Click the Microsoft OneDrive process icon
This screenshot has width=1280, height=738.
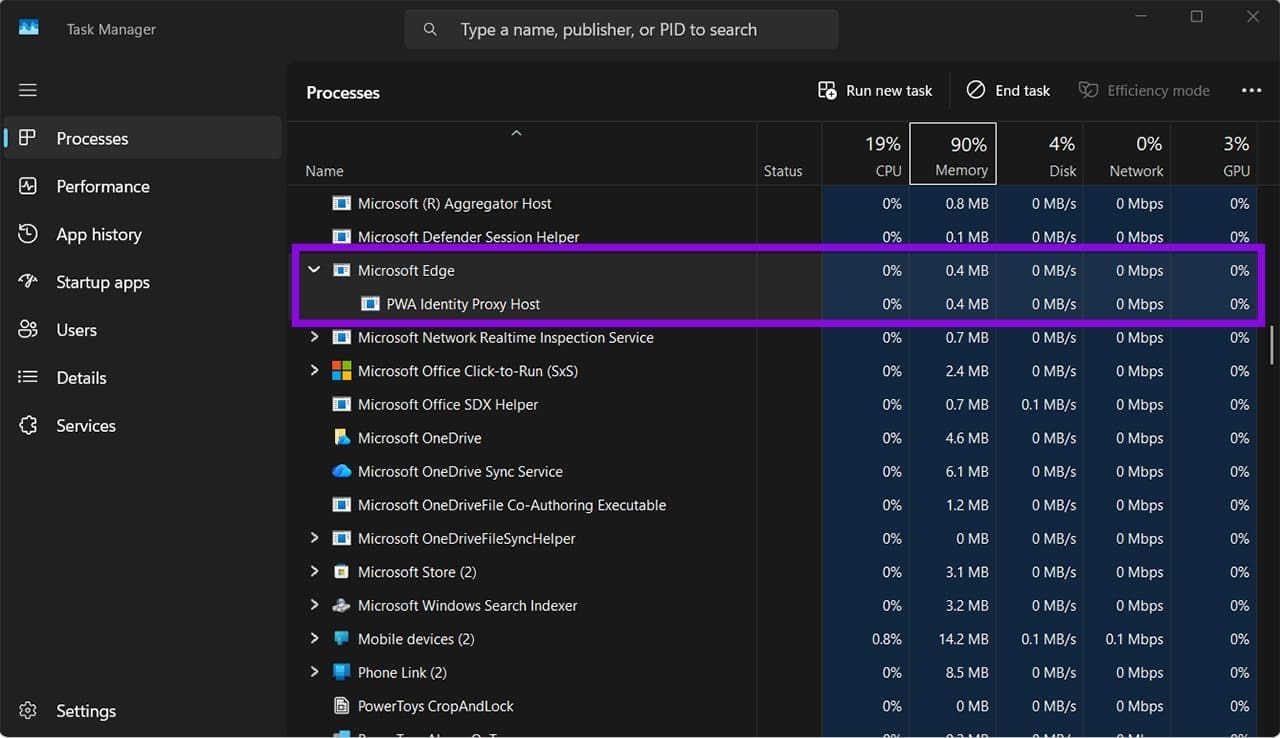pos(342,438)
